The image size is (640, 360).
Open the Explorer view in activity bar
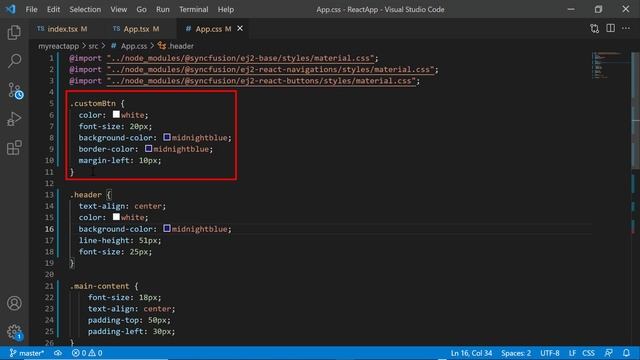pos(14,32)
